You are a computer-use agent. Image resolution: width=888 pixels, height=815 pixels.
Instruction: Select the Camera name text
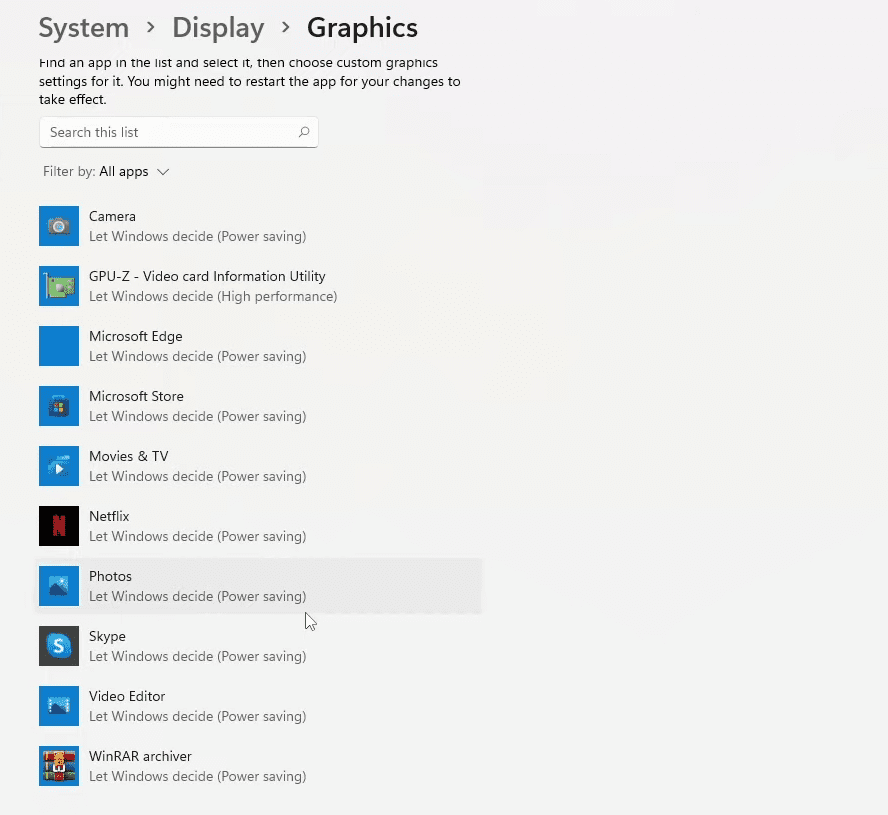112,216
